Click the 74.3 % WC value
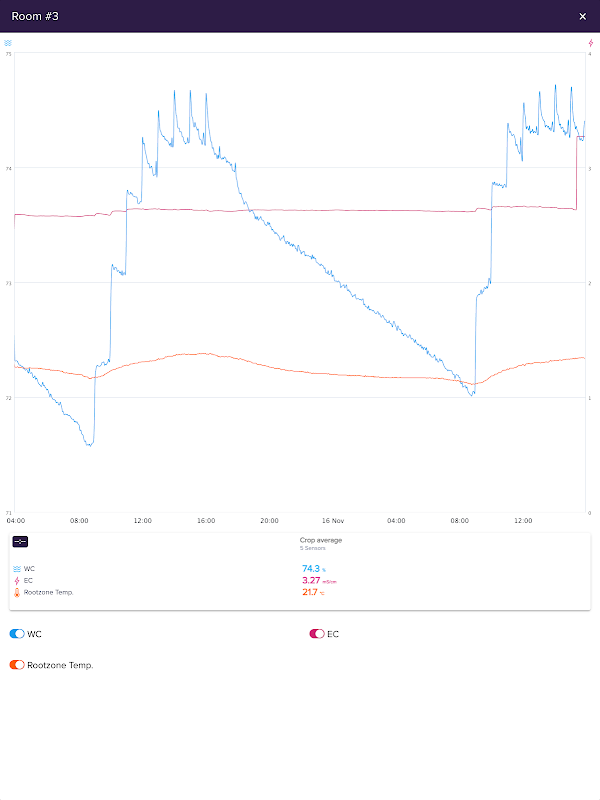The image size is (600, 800). 313,568
